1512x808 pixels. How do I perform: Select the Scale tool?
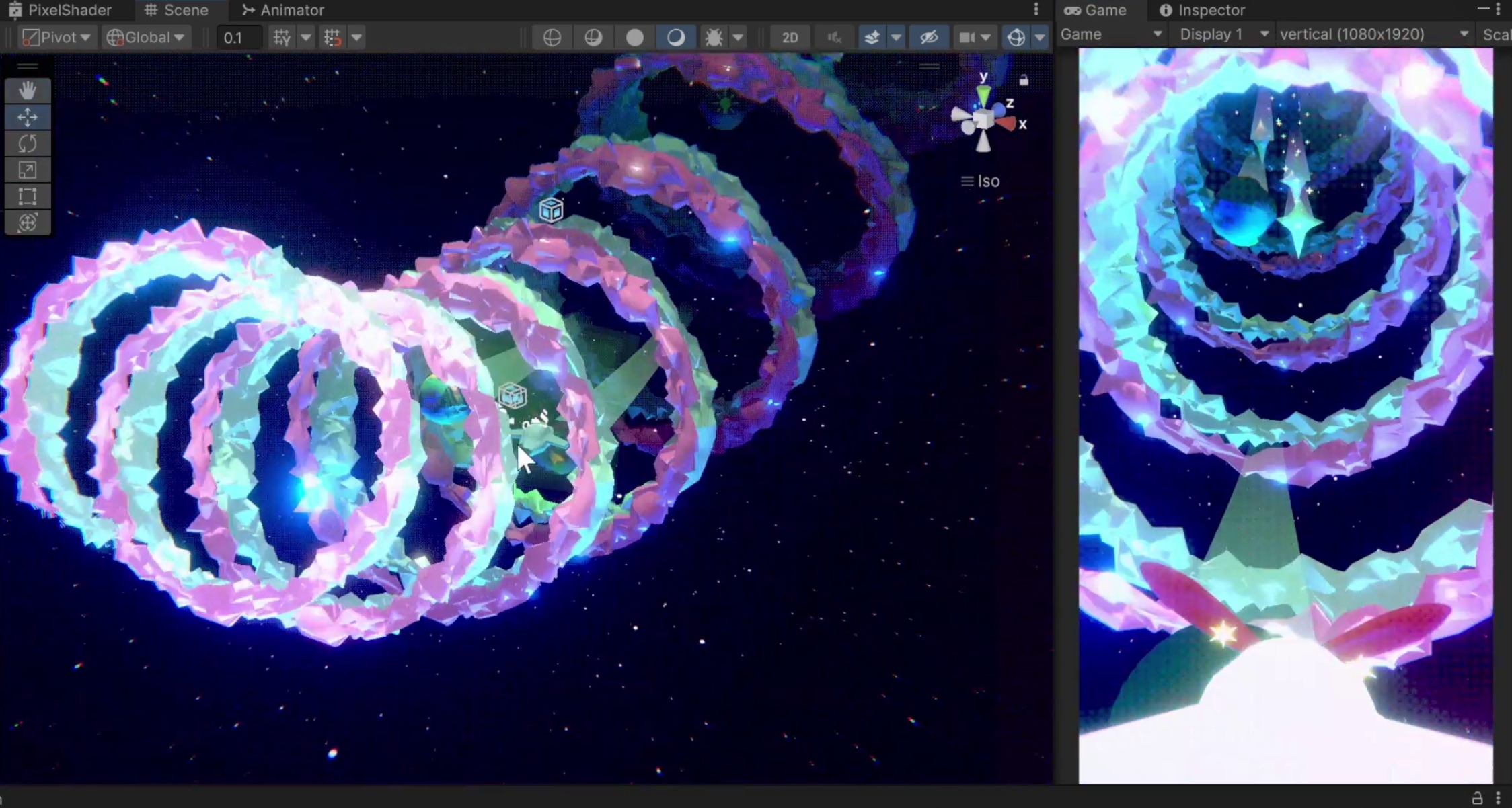(28, 169)
